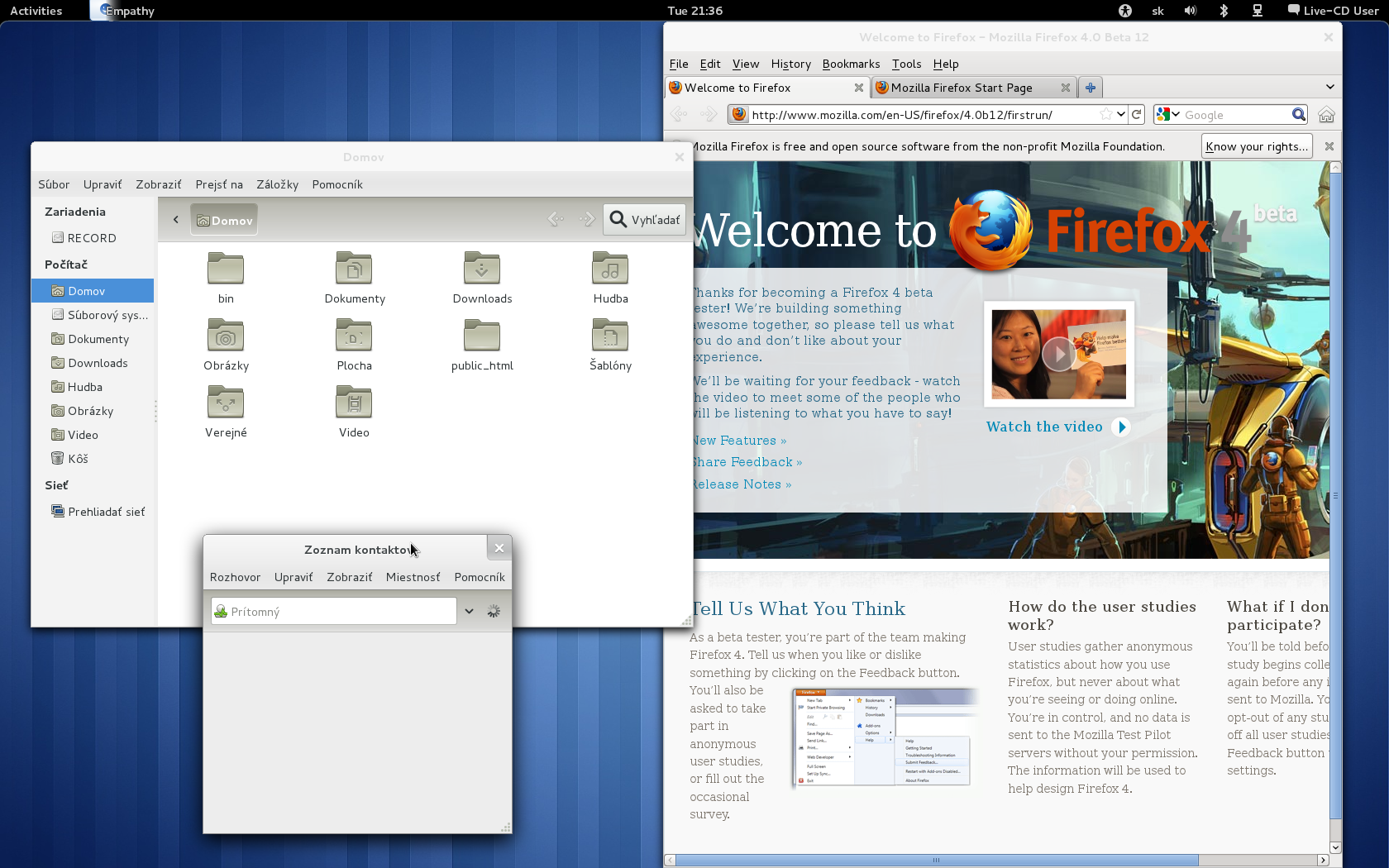The image size is (1389, 868).
Task: Open the Bluetooth indicator in top bar
Action: click(1224, 11)
